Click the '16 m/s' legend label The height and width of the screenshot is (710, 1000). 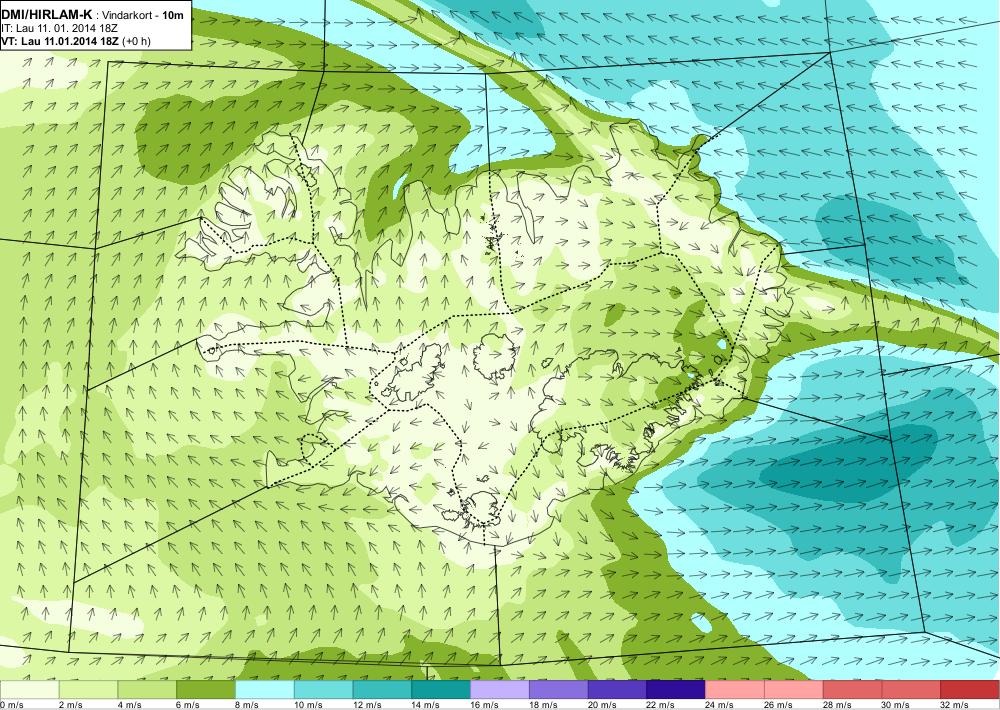484,705
